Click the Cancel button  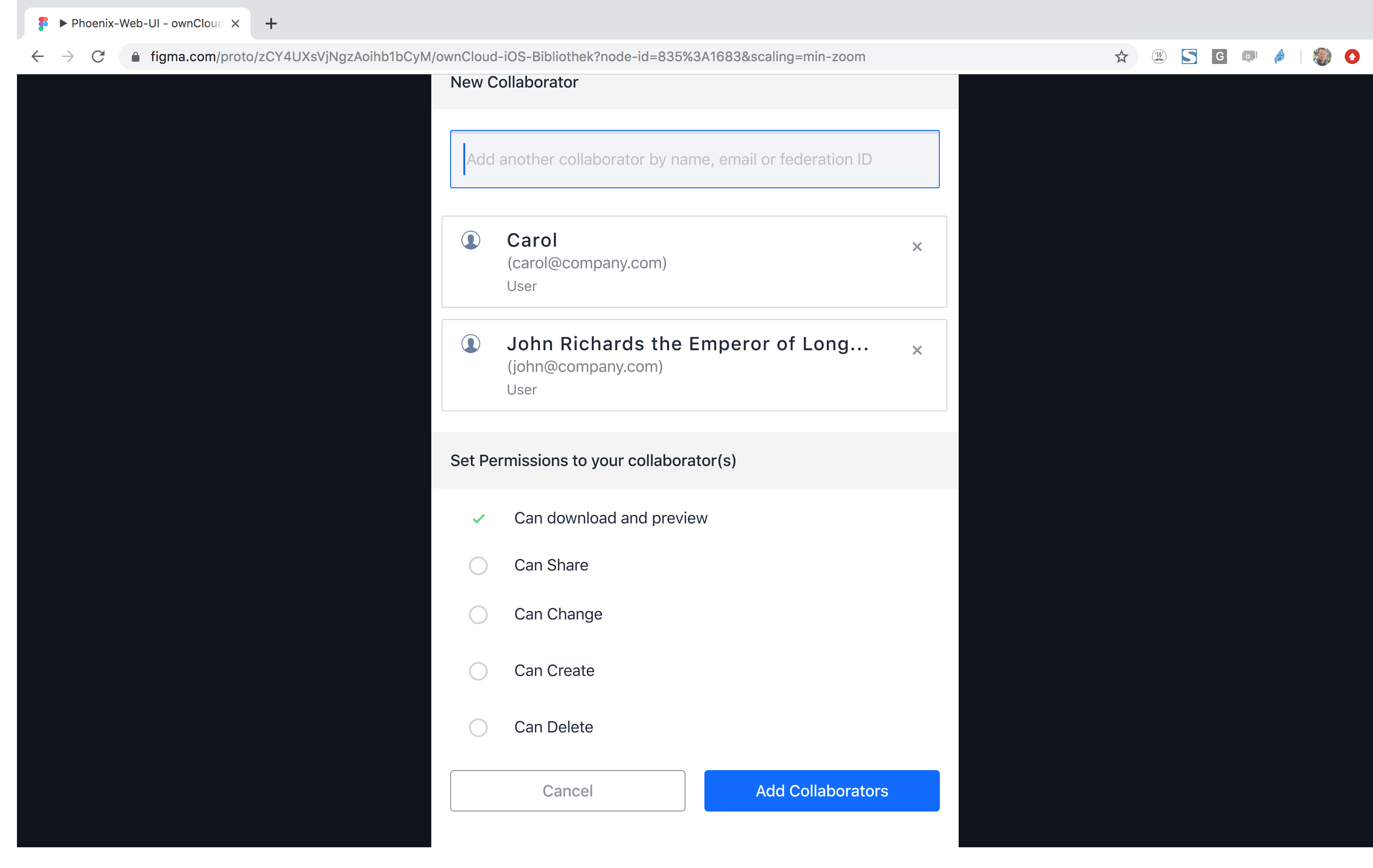click(x=567, y=790)
